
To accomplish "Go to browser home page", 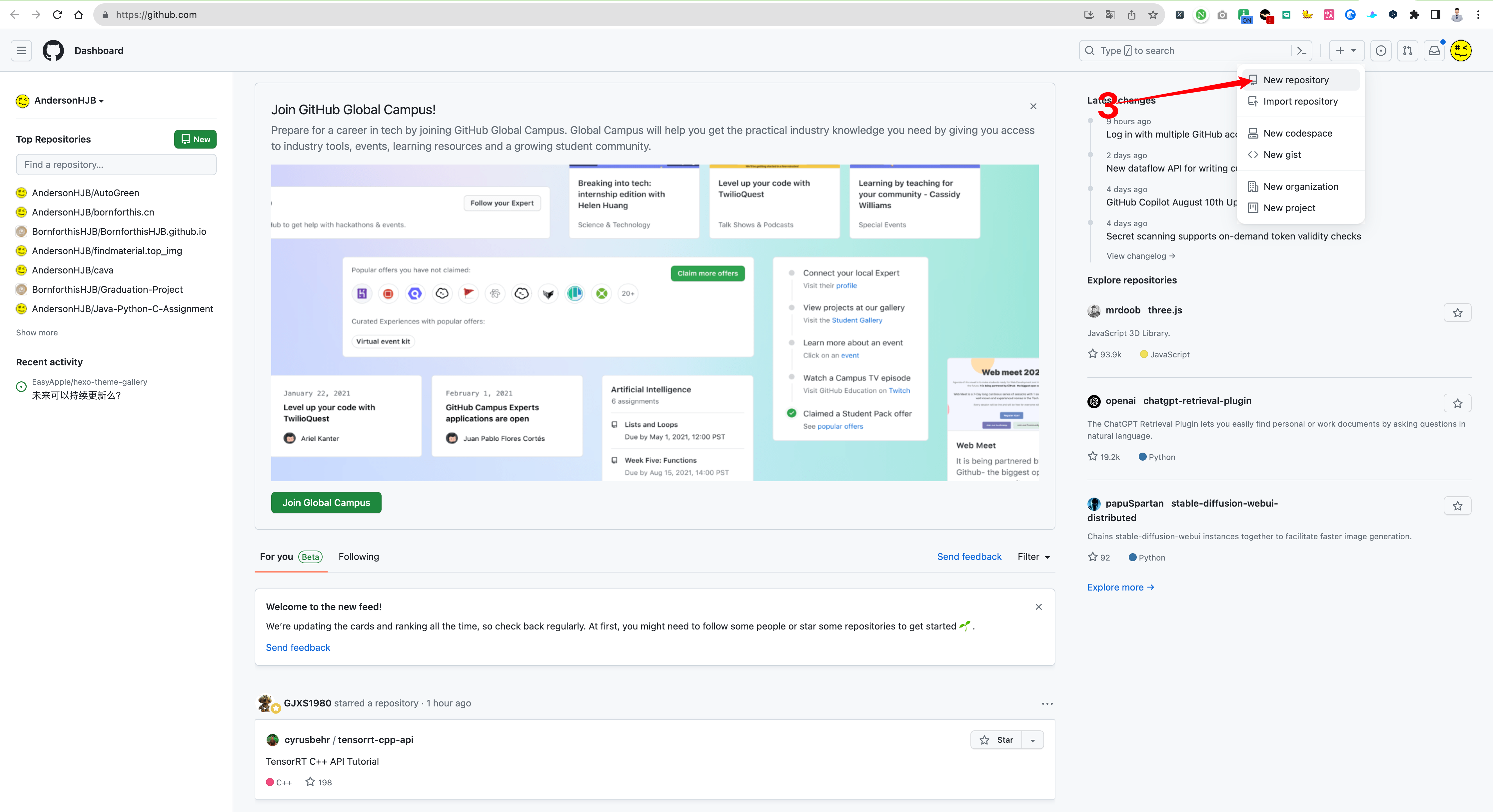I will pos(79,14).
